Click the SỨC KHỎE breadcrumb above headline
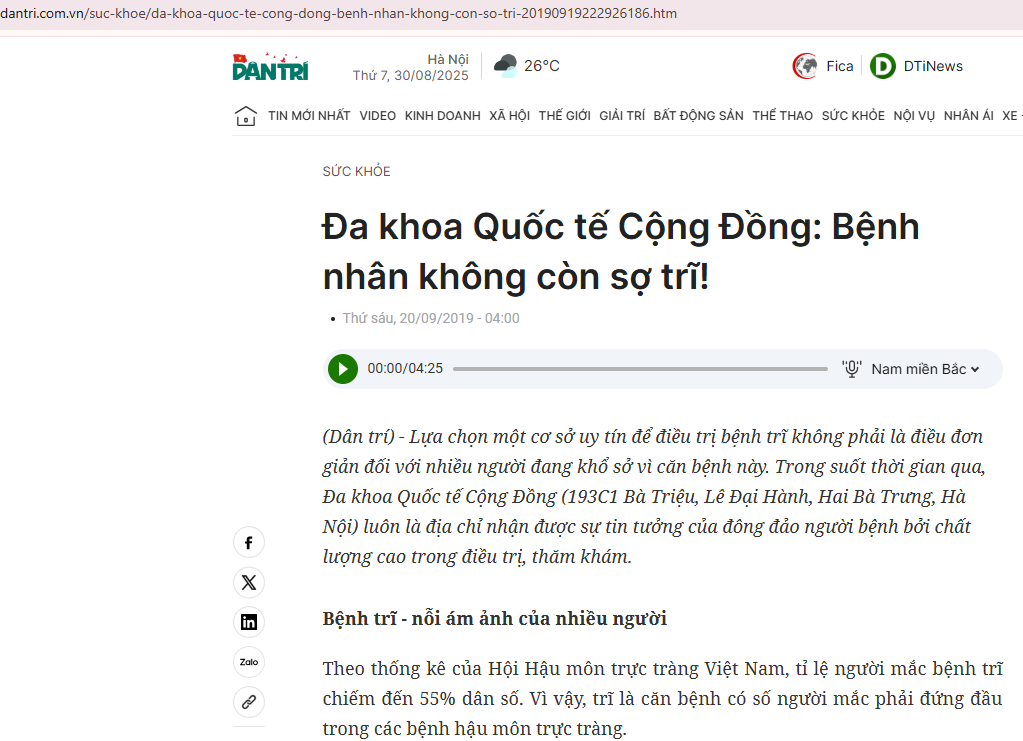This screenshot has width=1023, height=741. pyautogui.click(x=356, y=172)
